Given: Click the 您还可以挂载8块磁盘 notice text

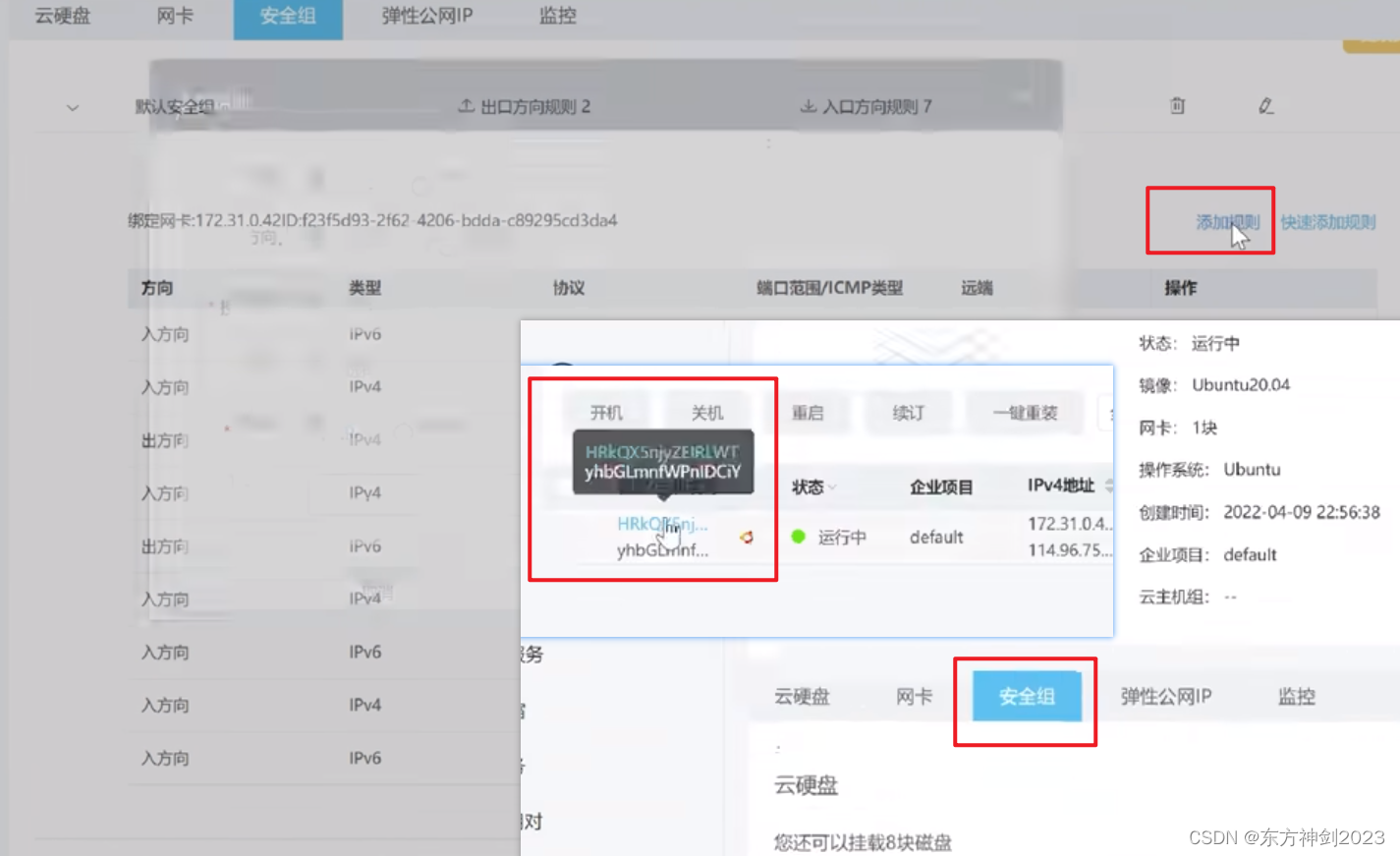Looking at the screenshot, I should pos(863,842).
